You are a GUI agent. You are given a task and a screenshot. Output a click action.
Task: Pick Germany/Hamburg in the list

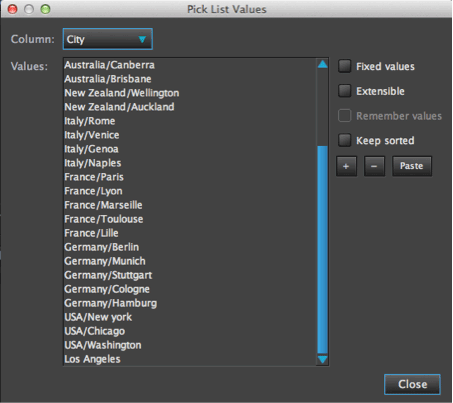tap(190, 303)
